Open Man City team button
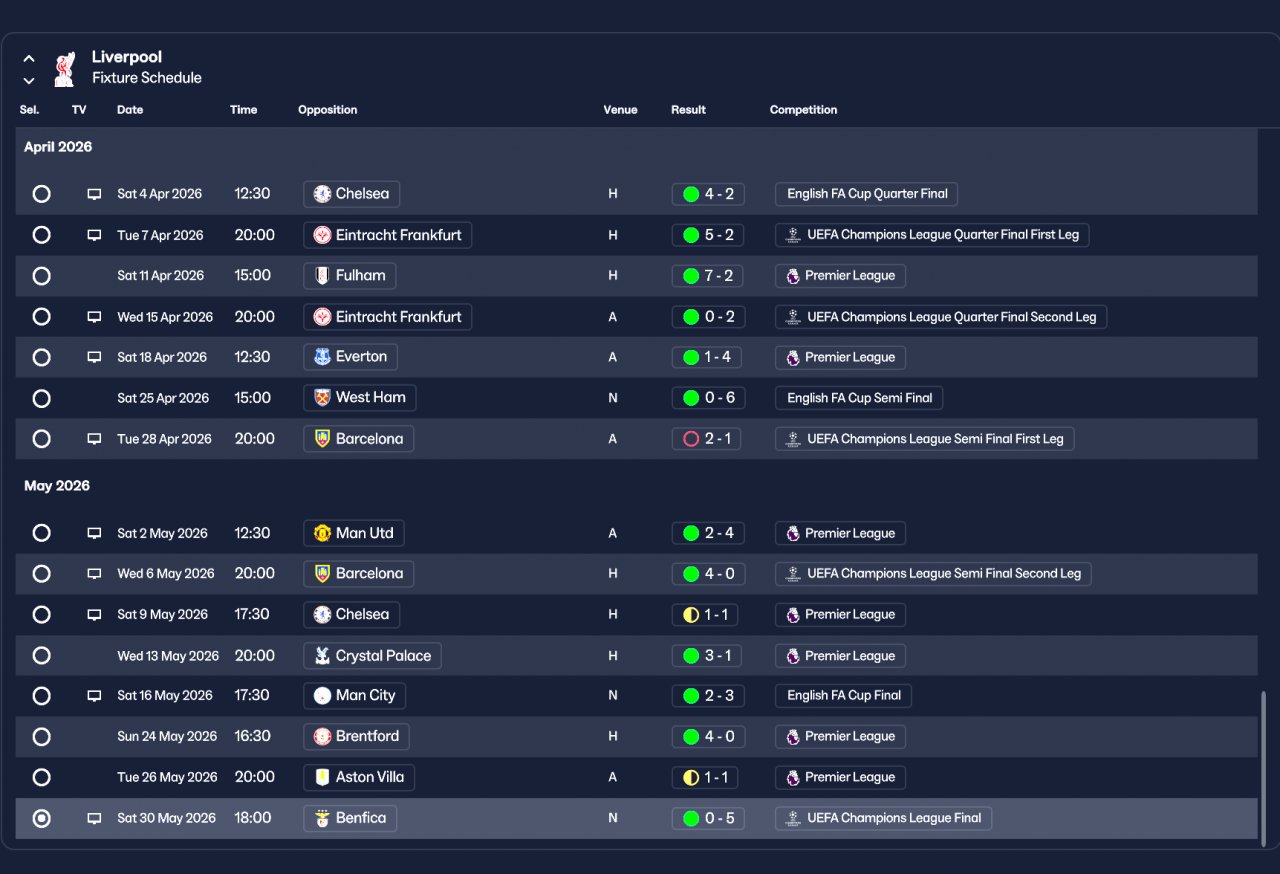This screenshot has width=1280, height=874. (x=355, y=696)
